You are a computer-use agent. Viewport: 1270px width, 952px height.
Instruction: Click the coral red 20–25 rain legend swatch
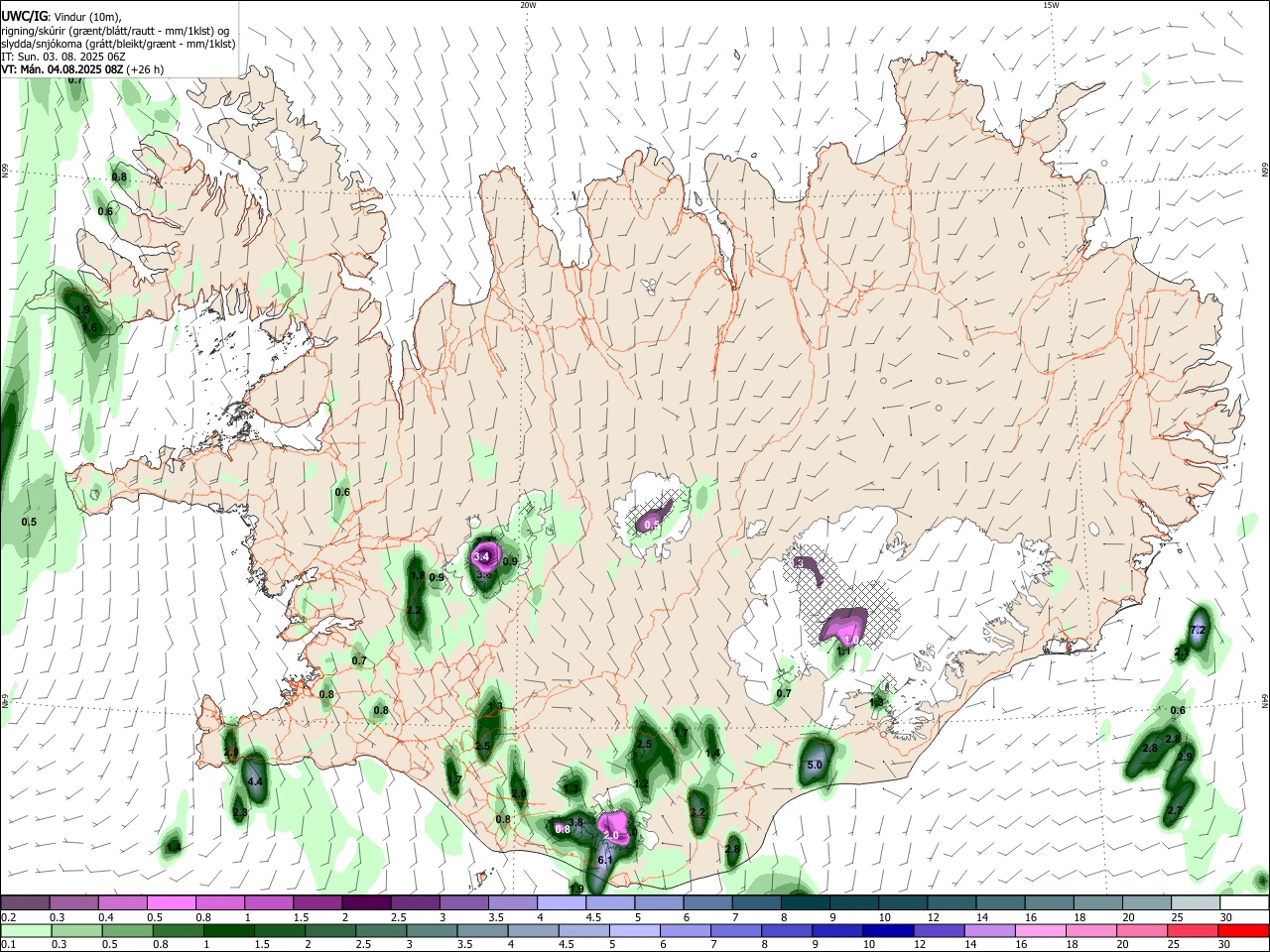pos(1193,930)
